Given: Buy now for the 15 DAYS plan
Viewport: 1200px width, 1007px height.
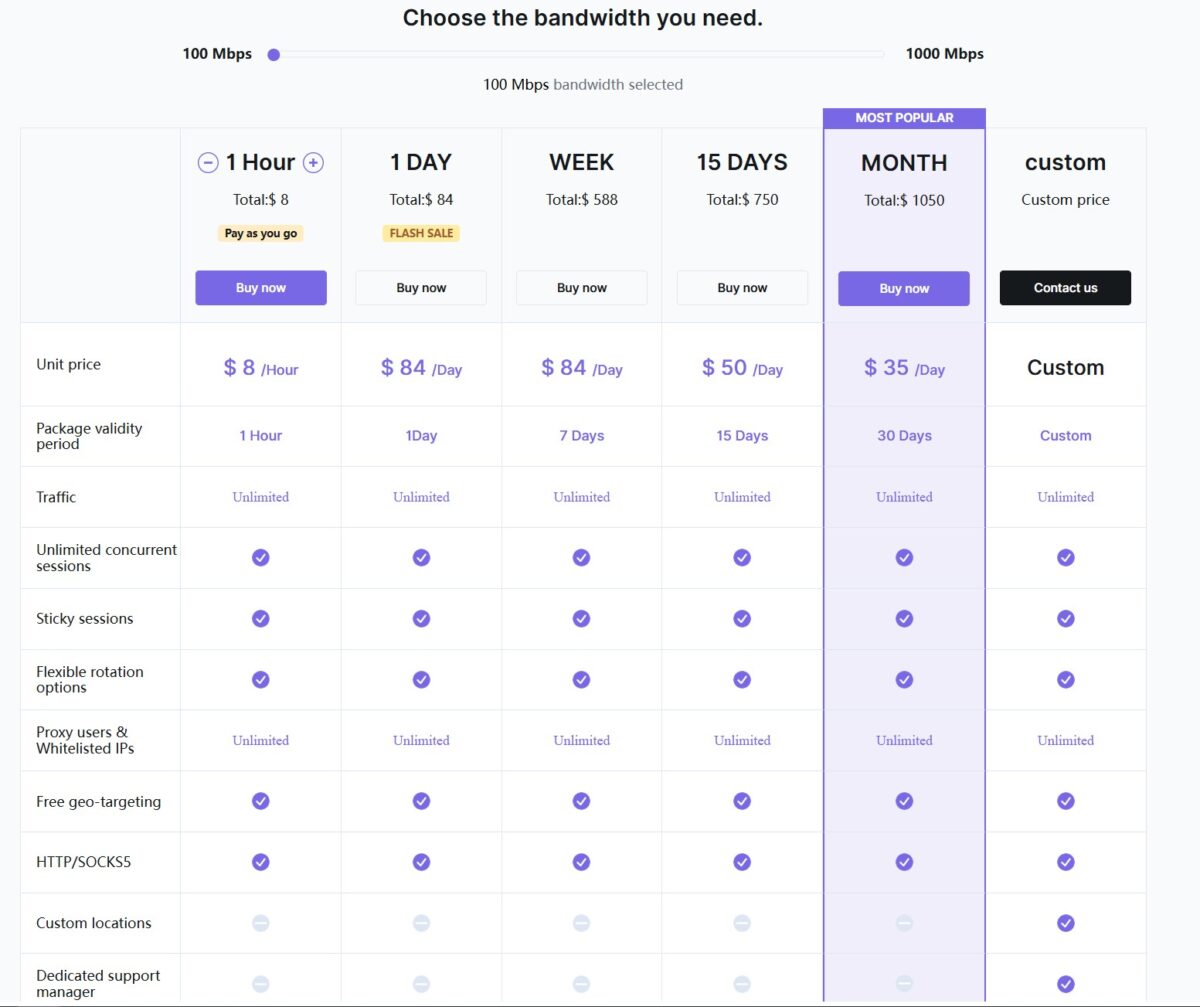Looking at the screenshot, I should pos(742,288).
